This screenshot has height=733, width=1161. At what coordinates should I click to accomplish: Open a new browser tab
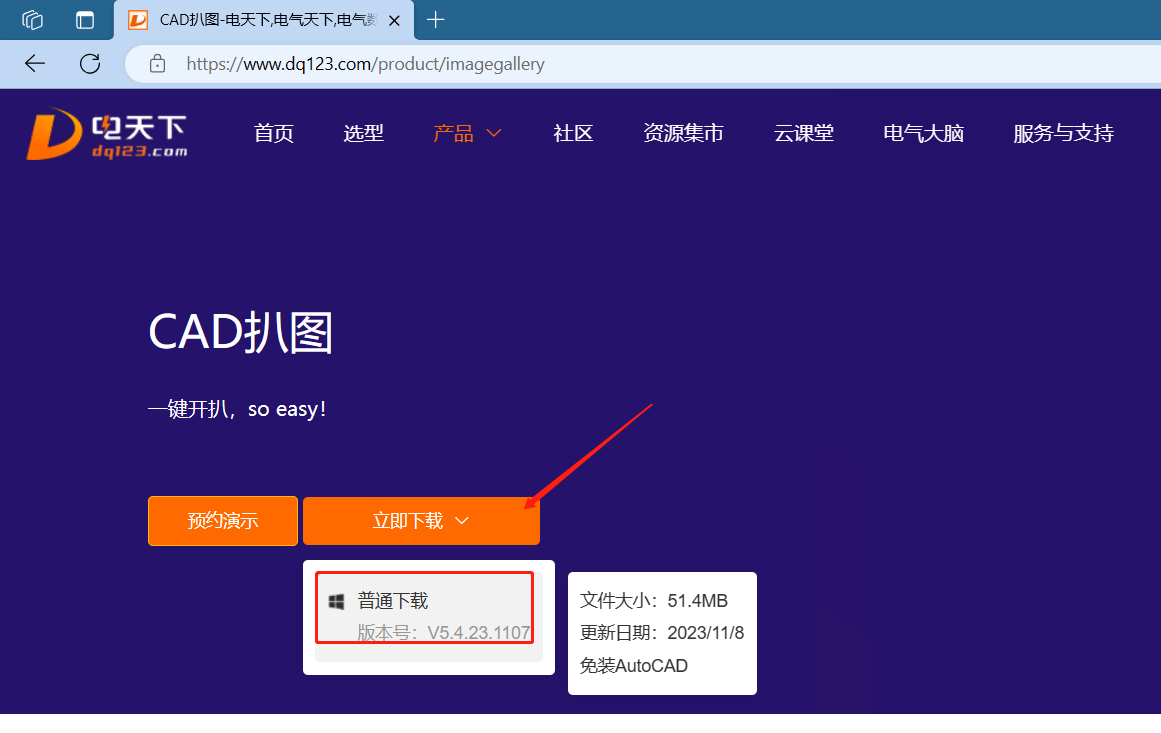(435, 20)
